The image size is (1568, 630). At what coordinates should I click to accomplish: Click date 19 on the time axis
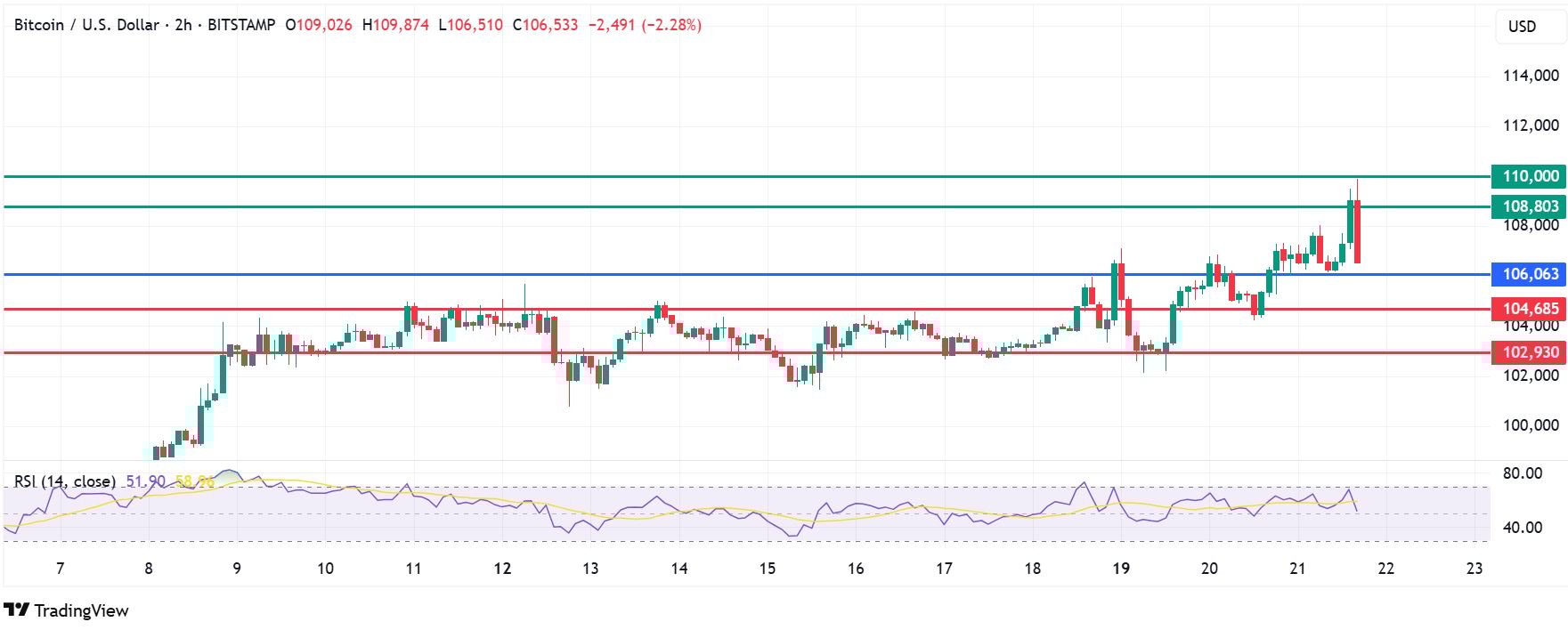(1120, 569)
